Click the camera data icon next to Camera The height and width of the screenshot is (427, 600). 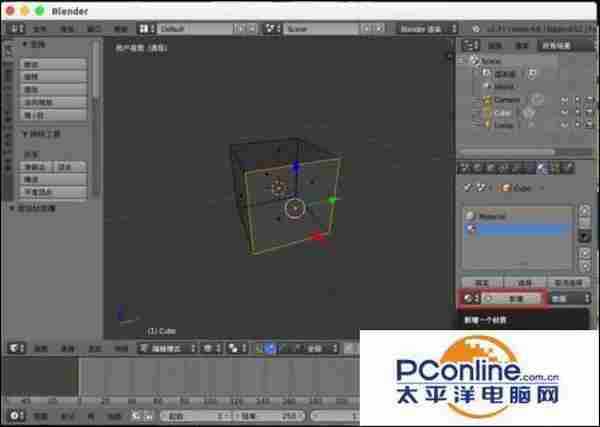[537, 99]
